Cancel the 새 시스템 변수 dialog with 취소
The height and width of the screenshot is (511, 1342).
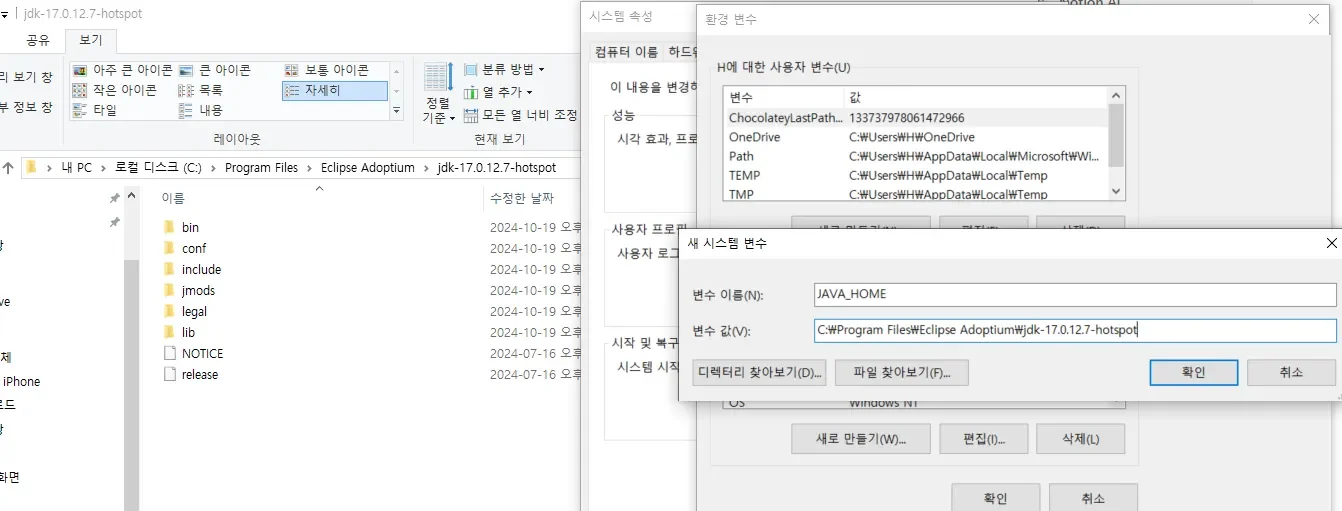tap(1291, 373)
